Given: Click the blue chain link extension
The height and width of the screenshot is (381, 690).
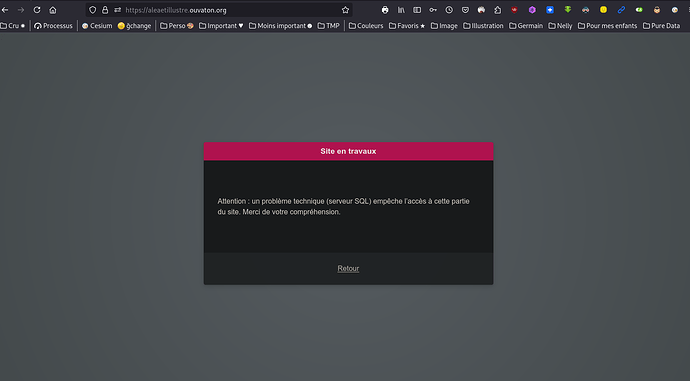Looking at the screenshot, I should [621, 10].
